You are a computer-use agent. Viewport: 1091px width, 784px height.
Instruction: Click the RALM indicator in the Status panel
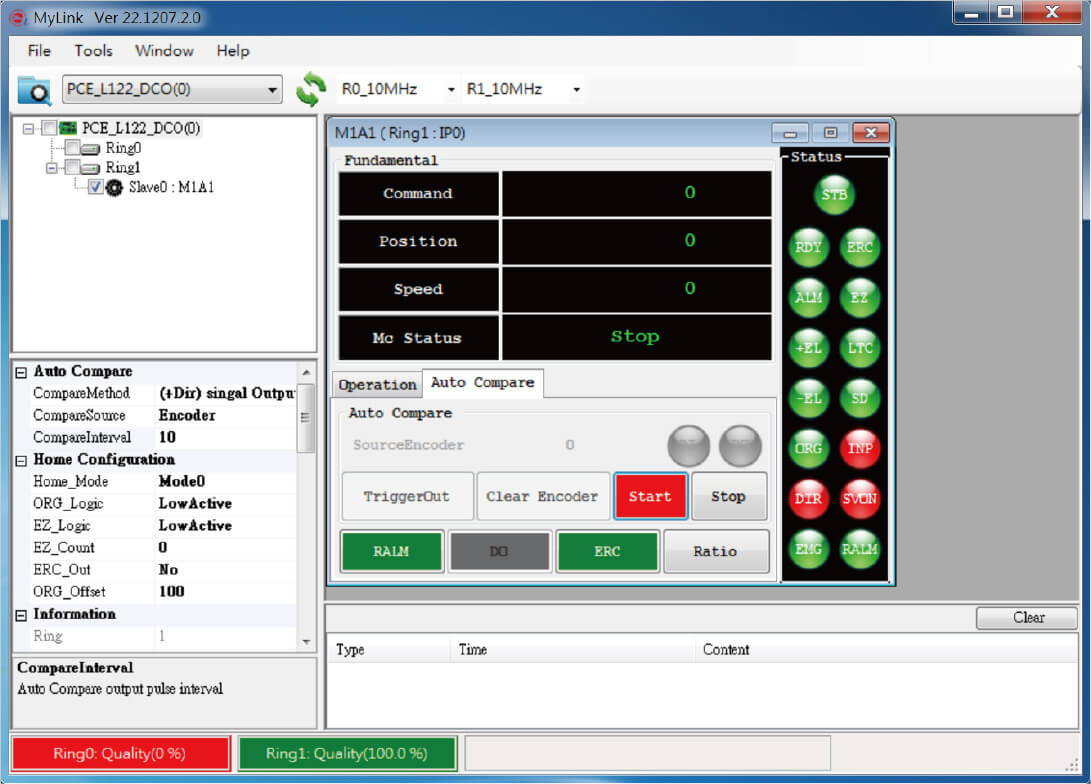click(860, 548)
